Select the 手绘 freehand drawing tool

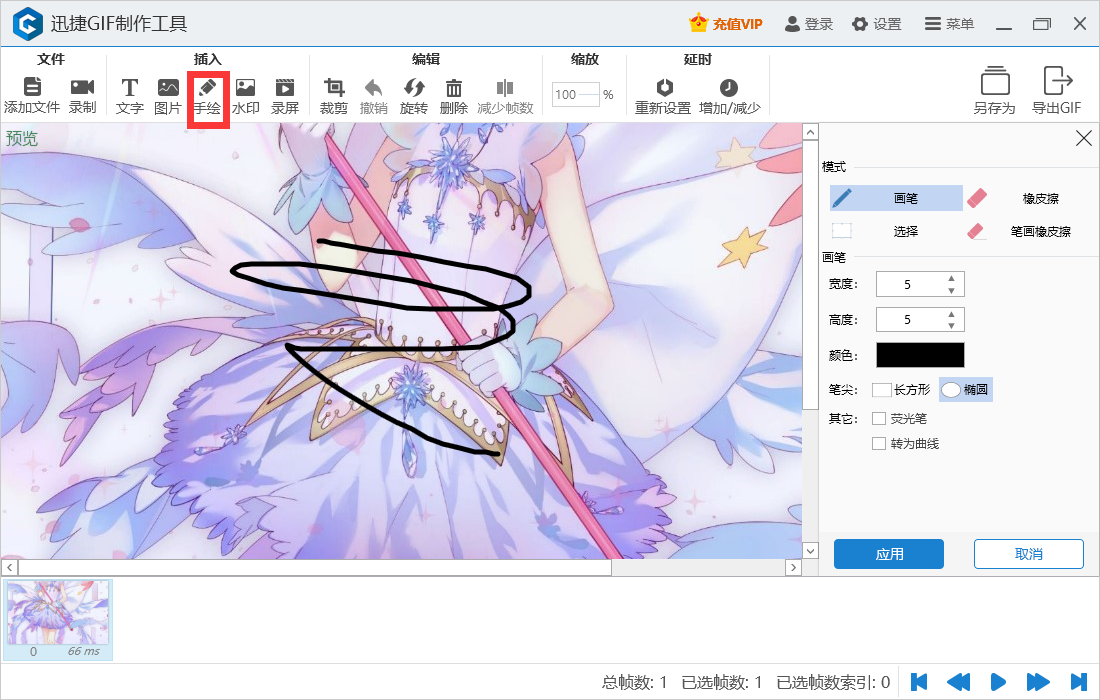[208, 96]
